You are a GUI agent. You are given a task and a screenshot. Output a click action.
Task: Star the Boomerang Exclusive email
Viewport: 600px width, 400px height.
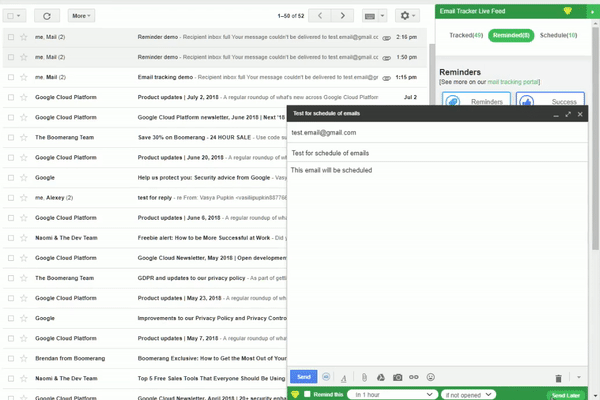tap(24, 359)
